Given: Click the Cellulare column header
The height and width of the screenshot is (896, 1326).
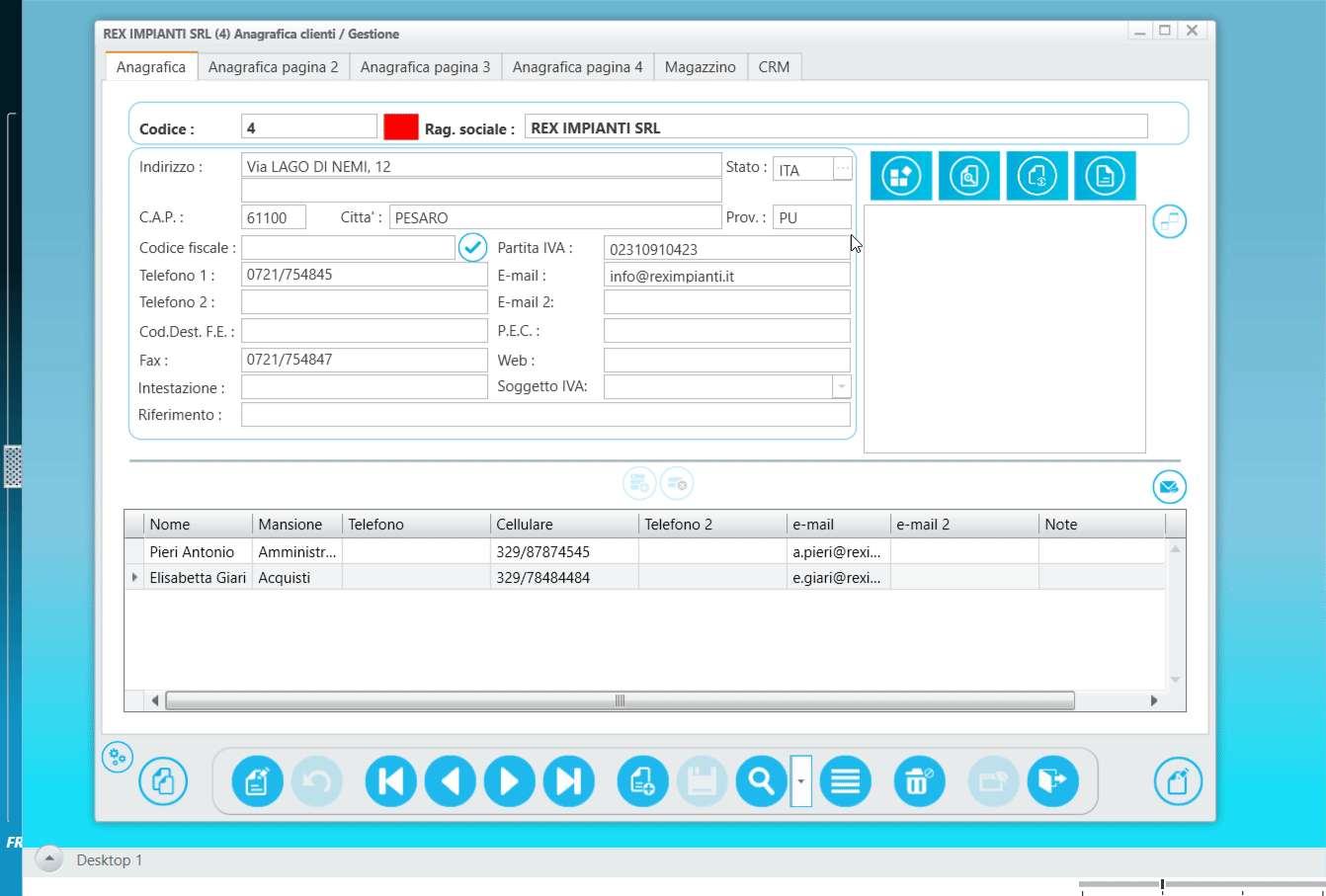Looking at the screenshot, I should (565, 525).
